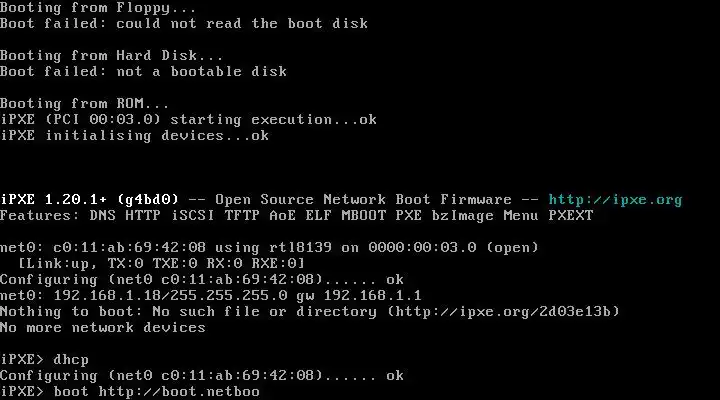
Task: Click the 'iPXE initialising devices' line
Action: 134,135
